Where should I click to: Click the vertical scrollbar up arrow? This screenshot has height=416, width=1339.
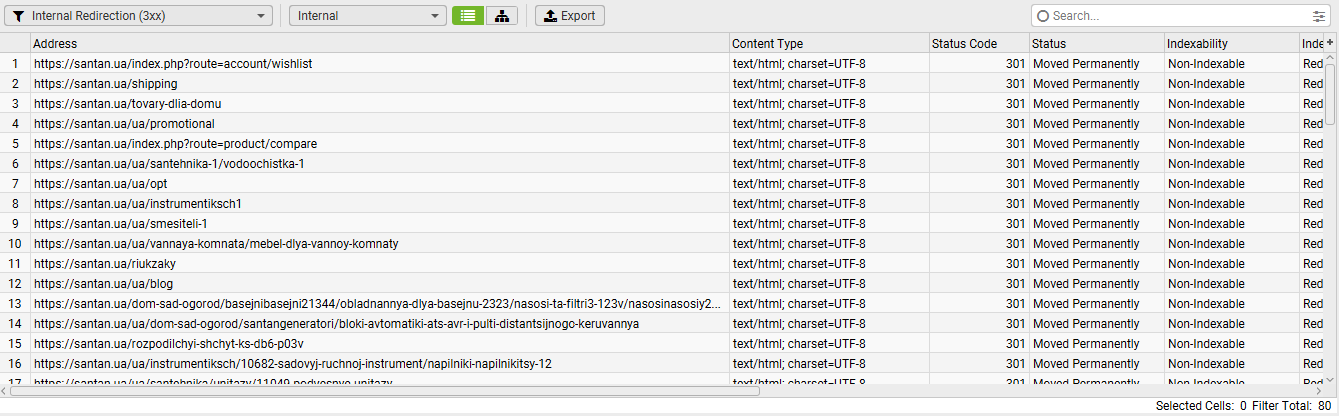click(x=1330, y=59)
